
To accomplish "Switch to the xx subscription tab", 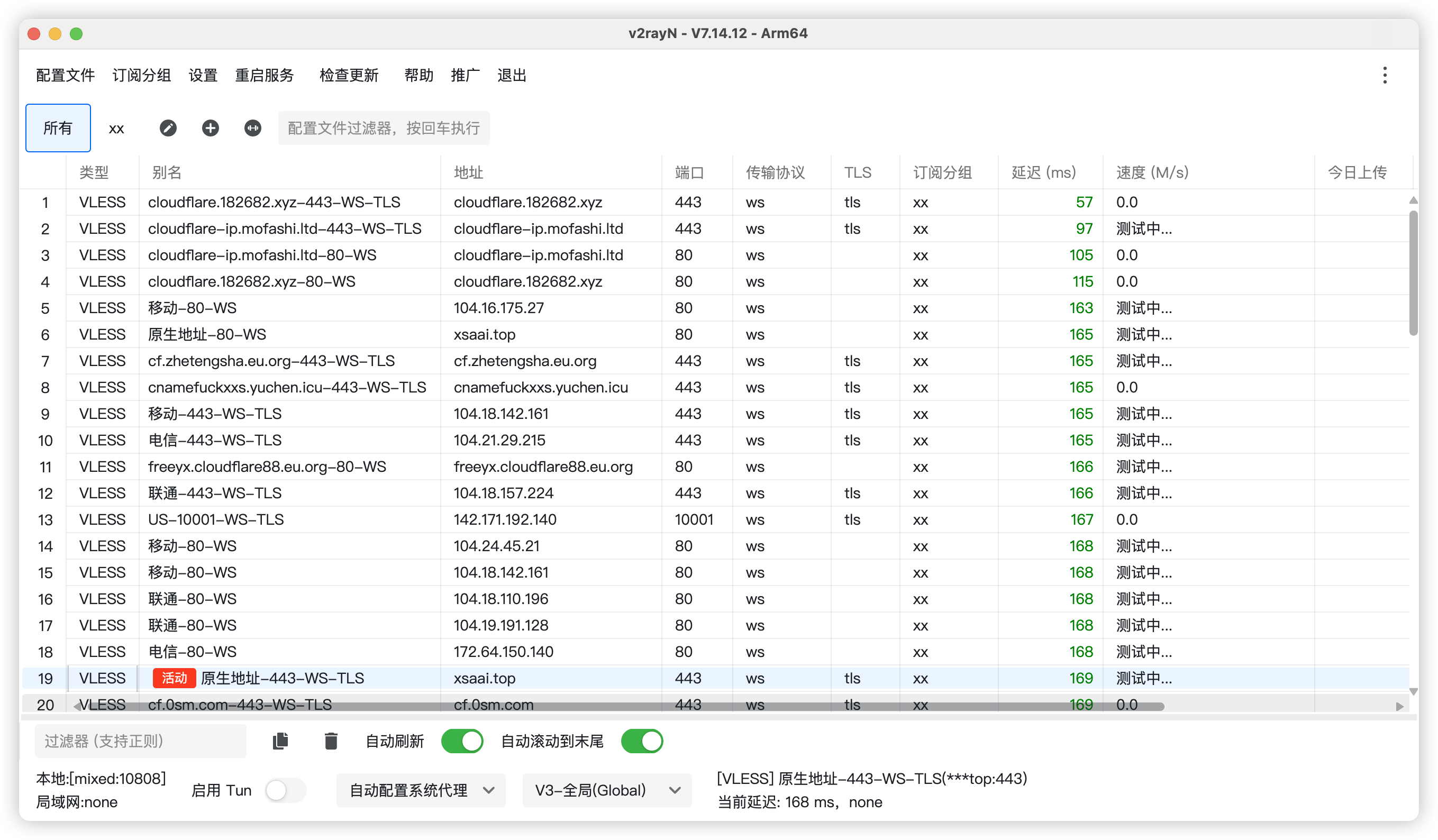I will [x=116, y=128].
